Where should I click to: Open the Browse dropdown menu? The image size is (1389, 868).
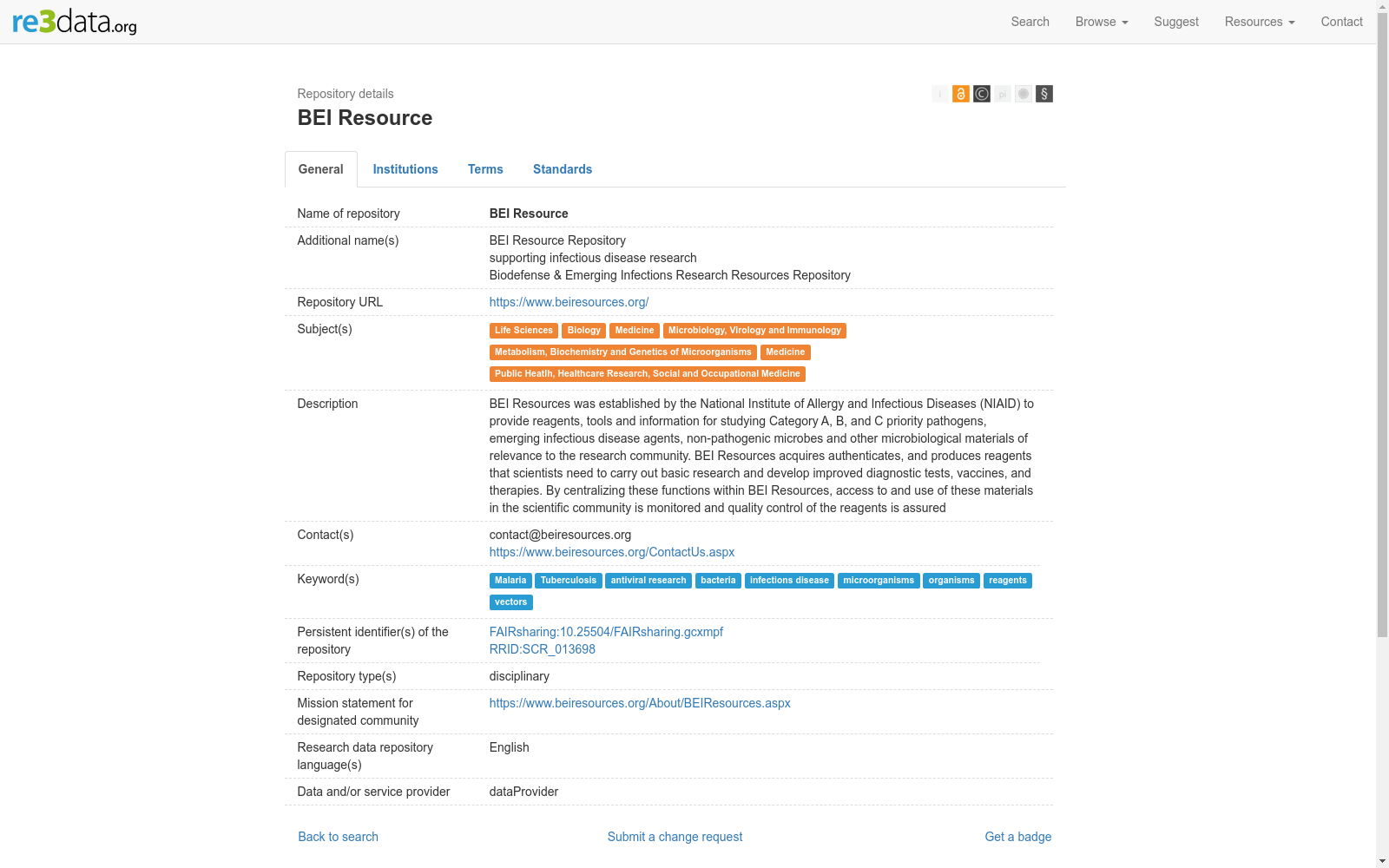click(1102, 22)
